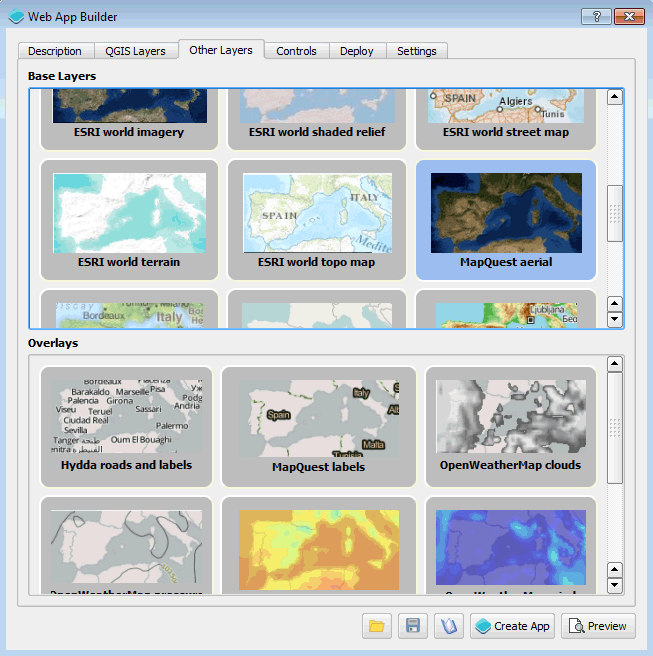
Task: Enable the OpenWeatherMap clouds overlay
Action: [510, 425]
